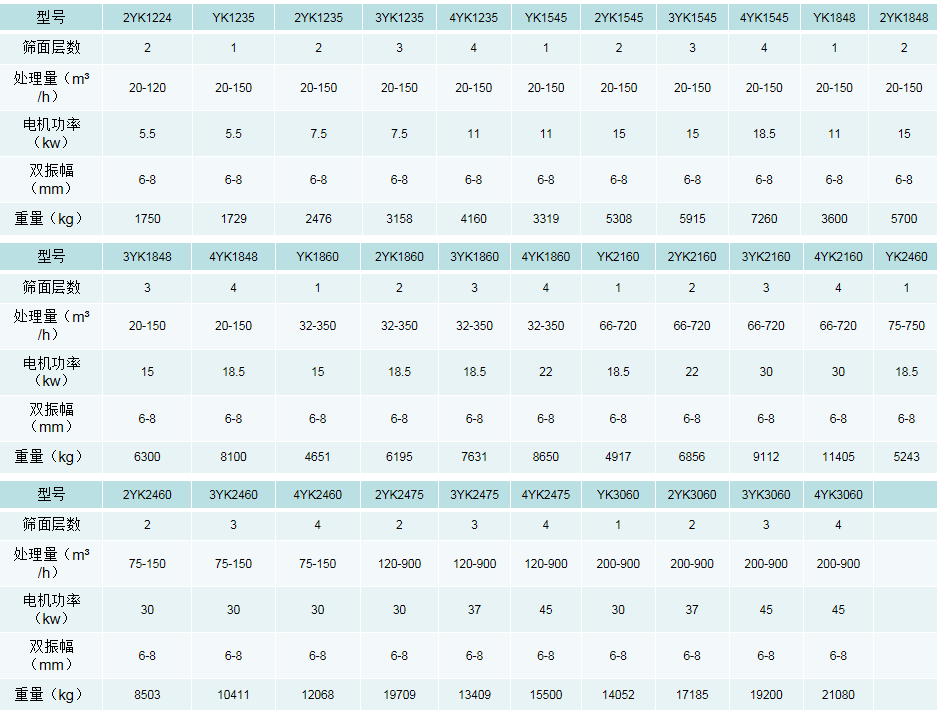
Task: Select the 3YK1848 model header cell
Action: 147,257
